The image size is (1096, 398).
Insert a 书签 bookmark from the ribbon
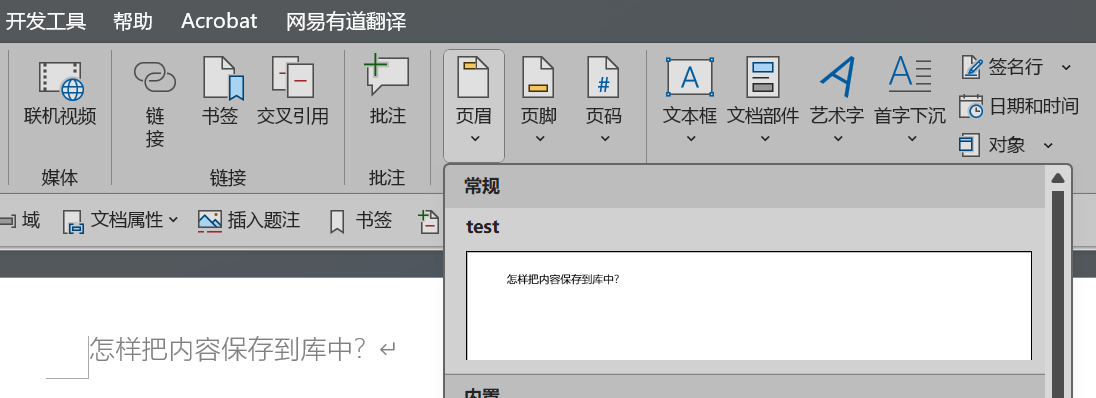pos(220,92)
